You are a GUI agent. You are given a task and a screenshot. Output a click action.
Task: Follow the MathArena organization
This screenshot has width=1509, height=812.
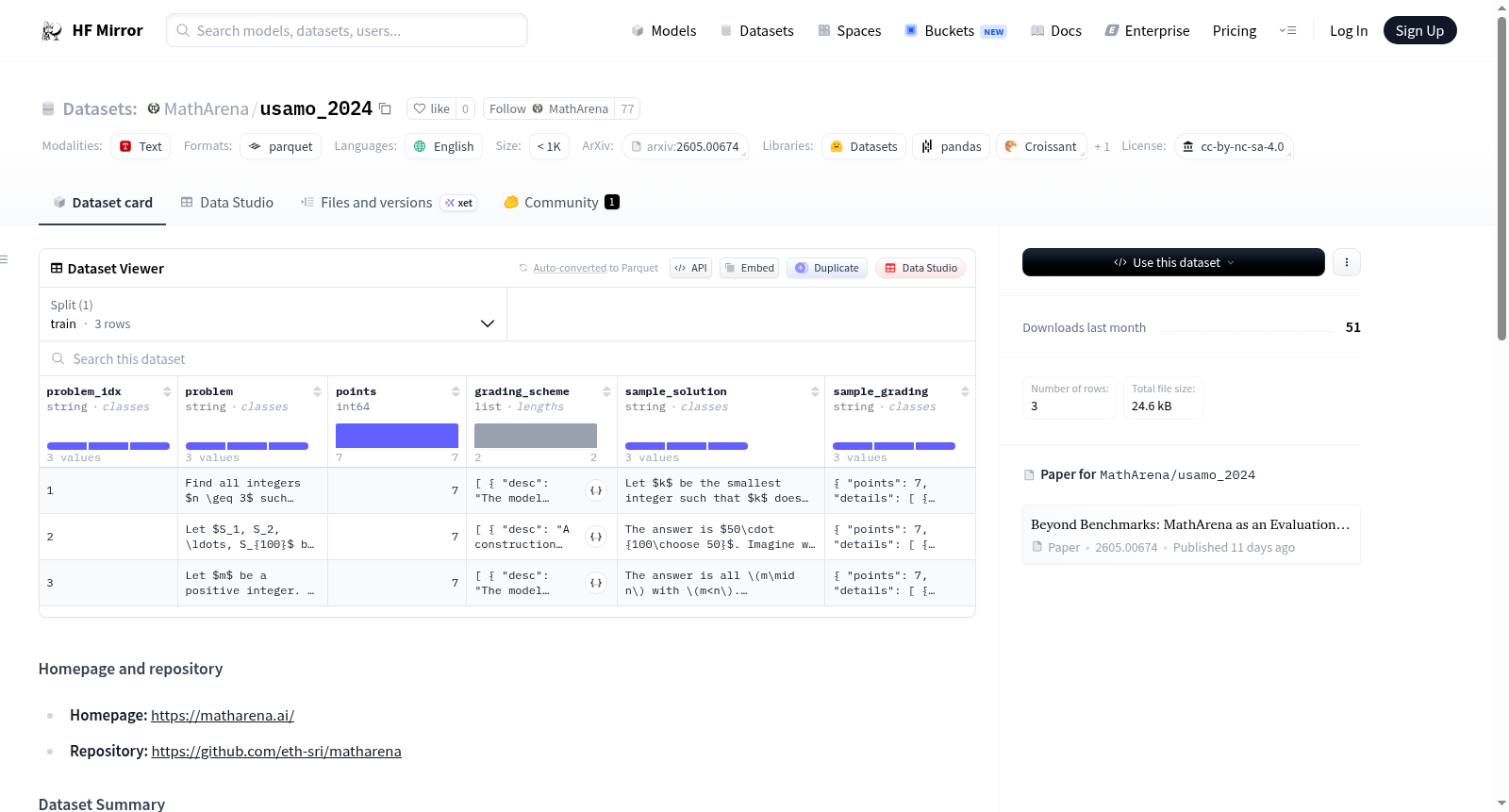point(549,108)
